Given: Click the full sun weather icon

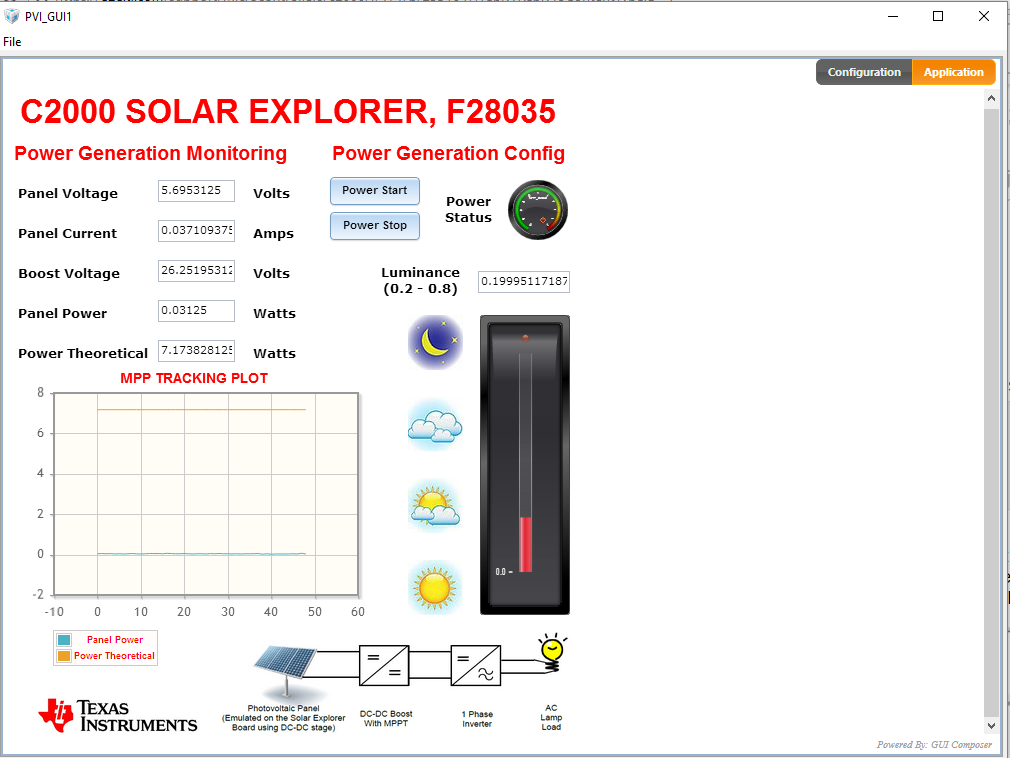Looking at the screenshot, I should coord(435,587).
